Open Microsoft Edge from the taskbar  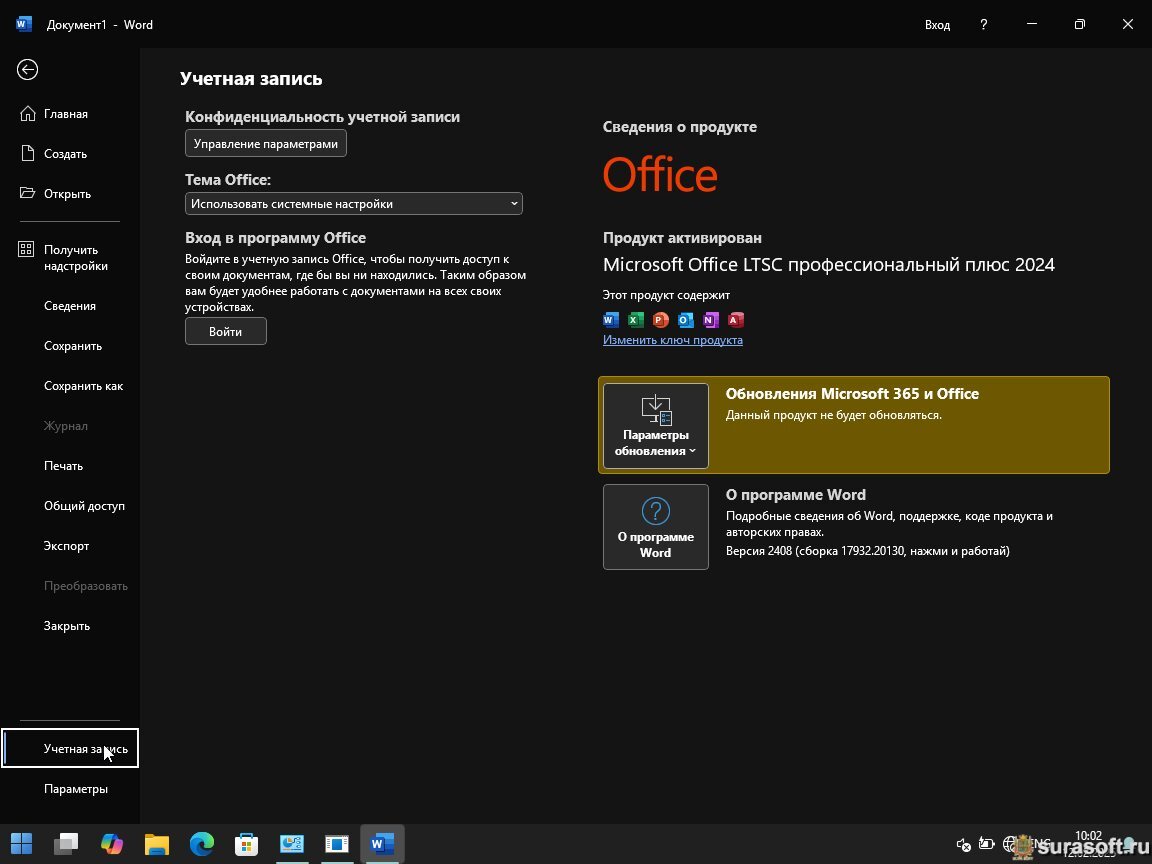(201, 843)
